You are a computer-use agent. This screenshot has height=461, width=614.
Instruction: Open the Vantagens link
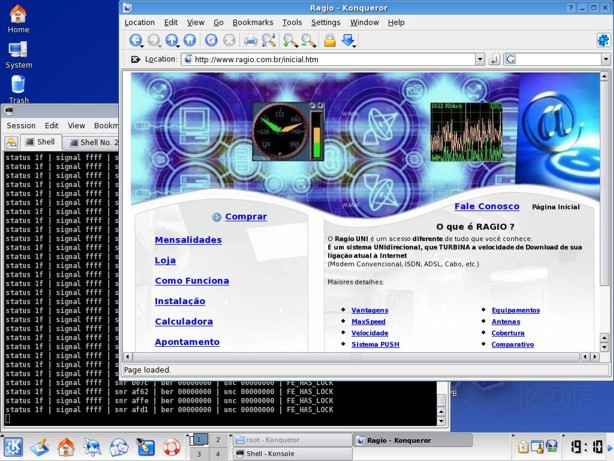tap(370, 310)
